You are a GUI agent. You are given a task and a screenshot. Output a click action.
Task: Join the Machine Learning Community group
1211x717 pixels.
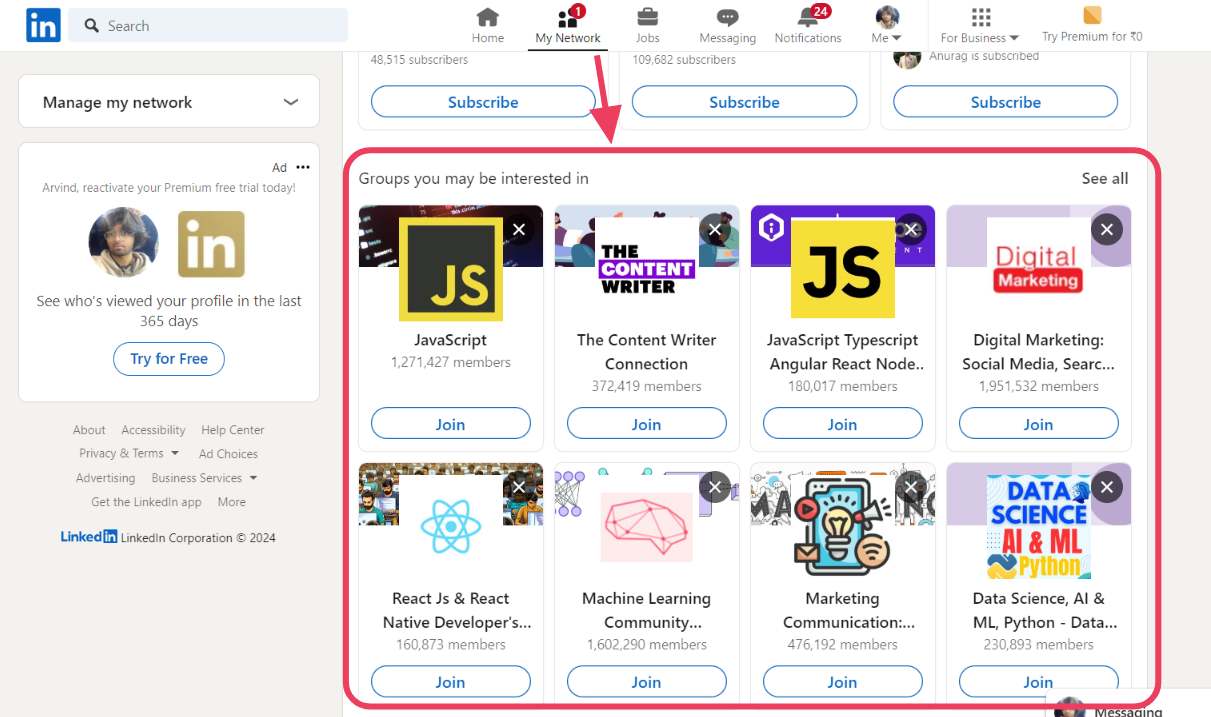click(x=646, y=682)
